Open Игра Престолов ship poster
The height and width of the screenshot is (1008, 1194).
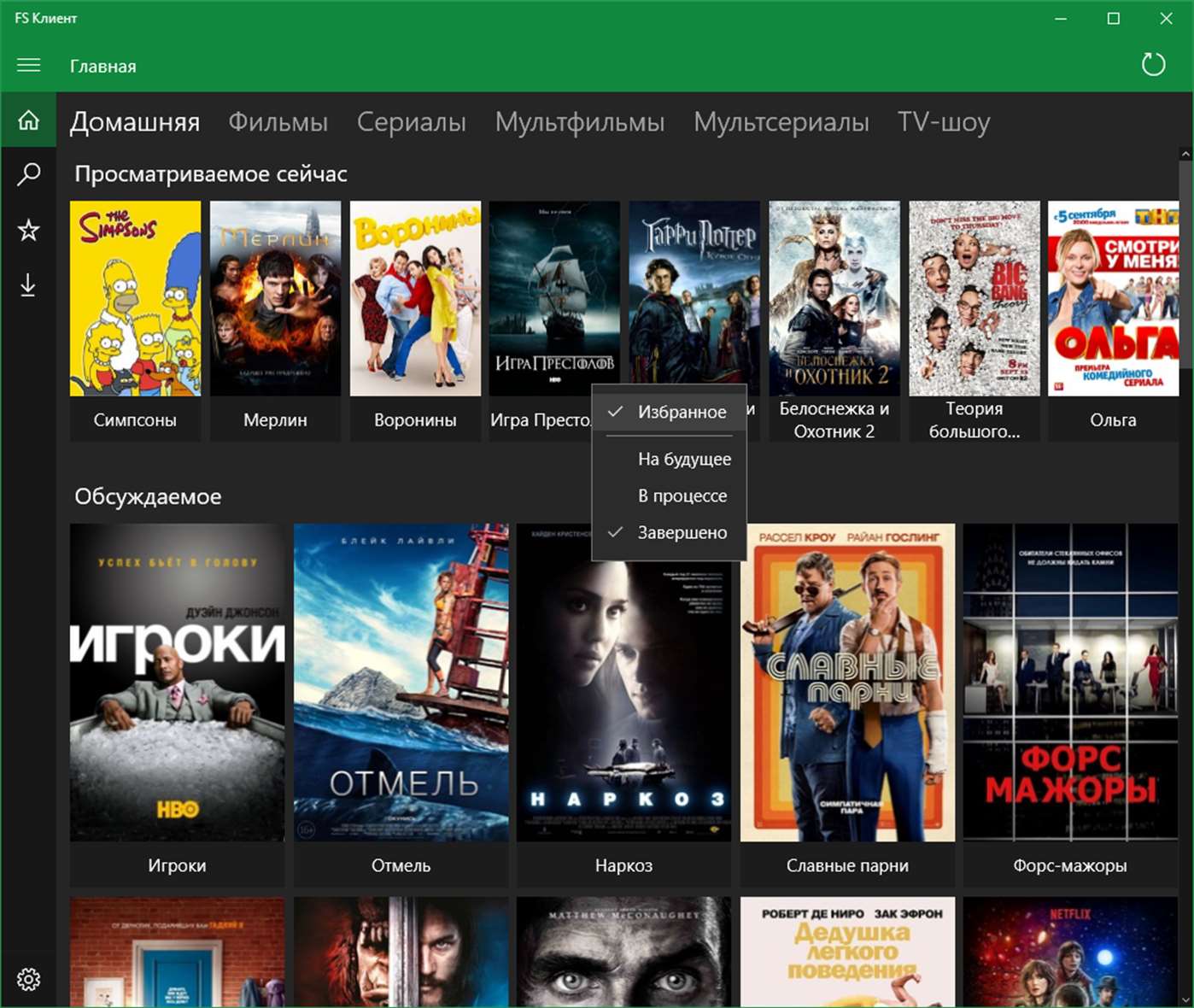[554, 298]
